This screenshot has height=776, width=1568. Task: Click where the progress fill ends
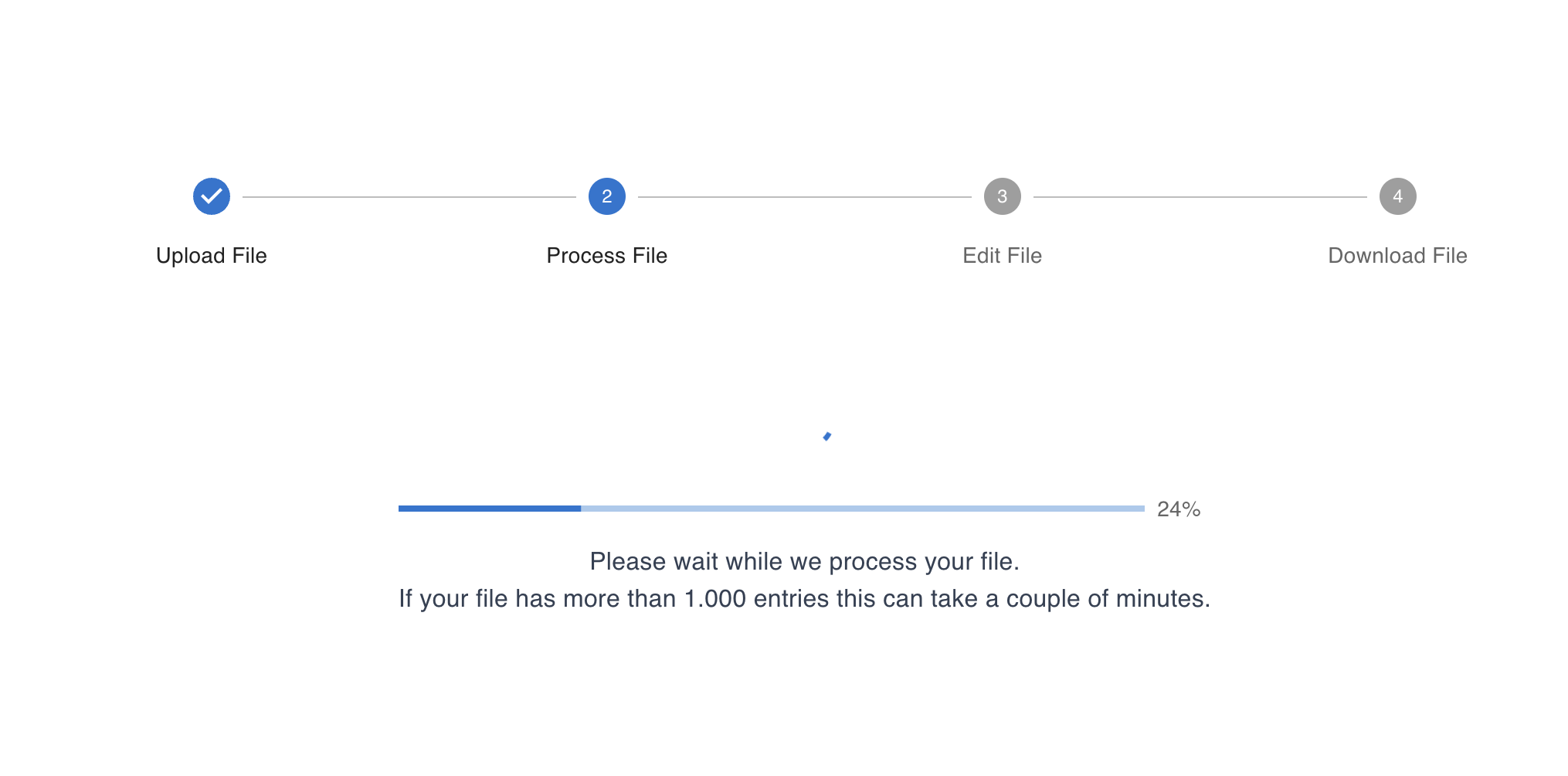click(581, 509)
